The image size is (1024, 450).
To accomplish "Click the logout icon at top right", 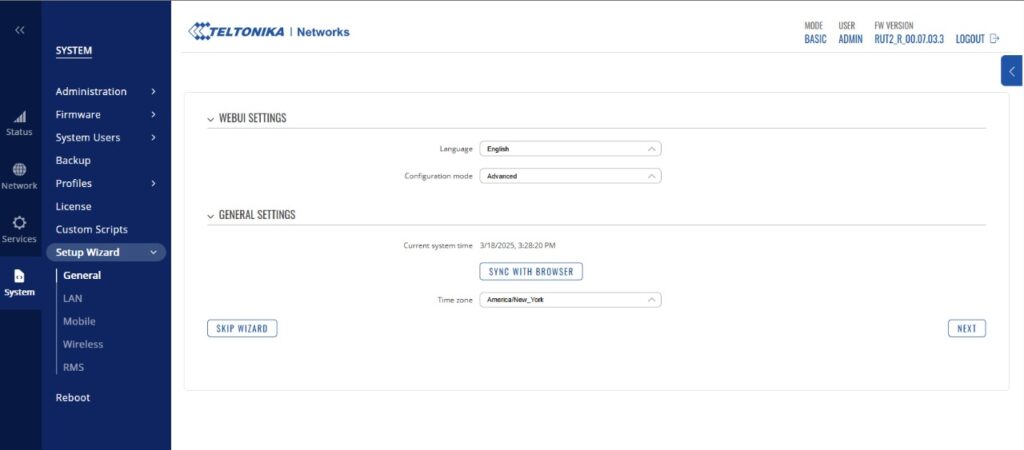I will [994, 39].
